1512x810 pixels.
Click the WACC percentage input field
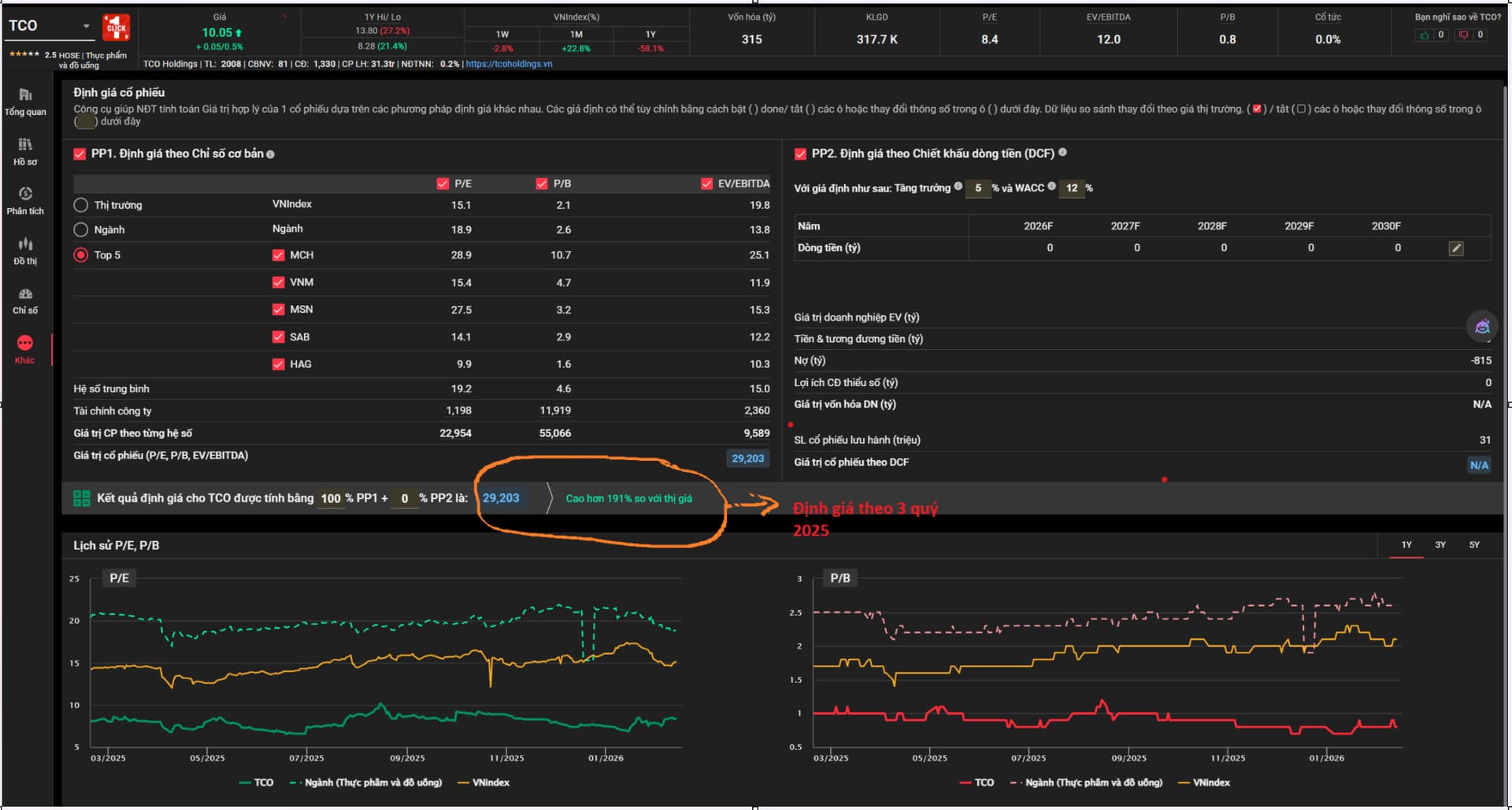click(x=1071, y=188)
